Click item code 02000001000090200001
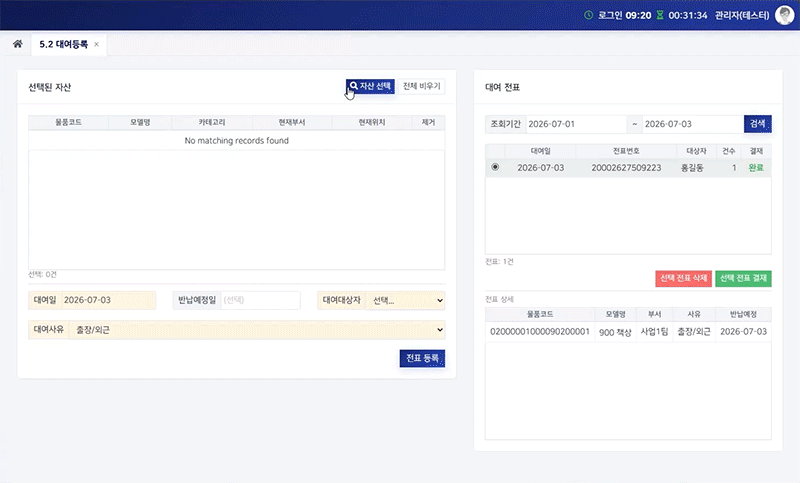This screenshot has width=800, height=483. (540, 332)
